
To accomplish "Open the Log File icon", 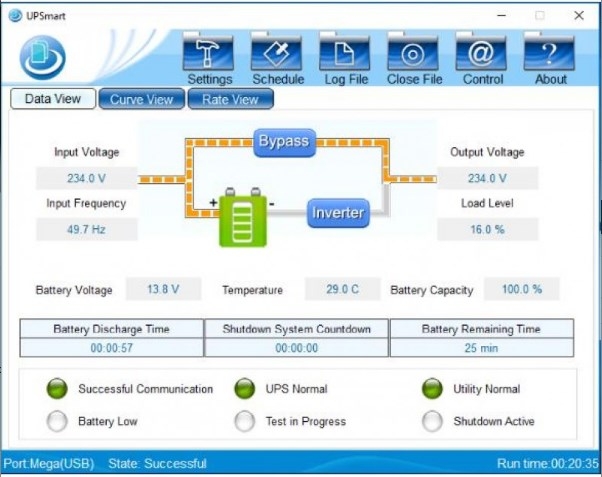I will [x=345, y=54].
